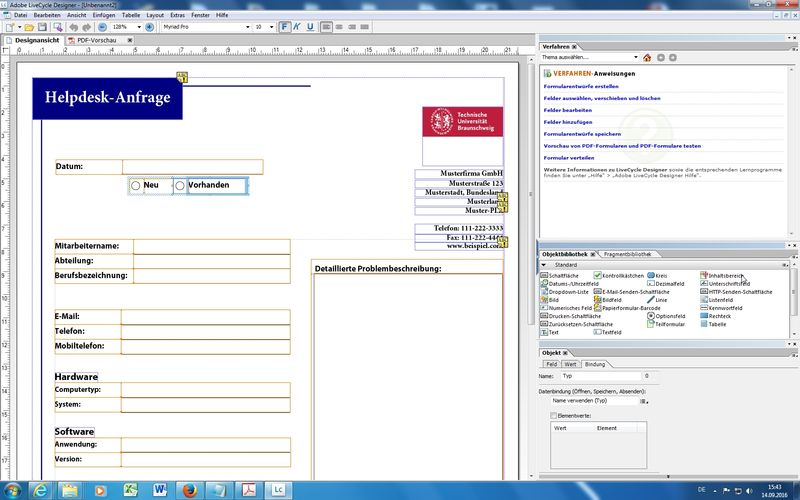Open the Einfügen menu
This screenshot has width=800, height=500.
(x=105, y=15)
